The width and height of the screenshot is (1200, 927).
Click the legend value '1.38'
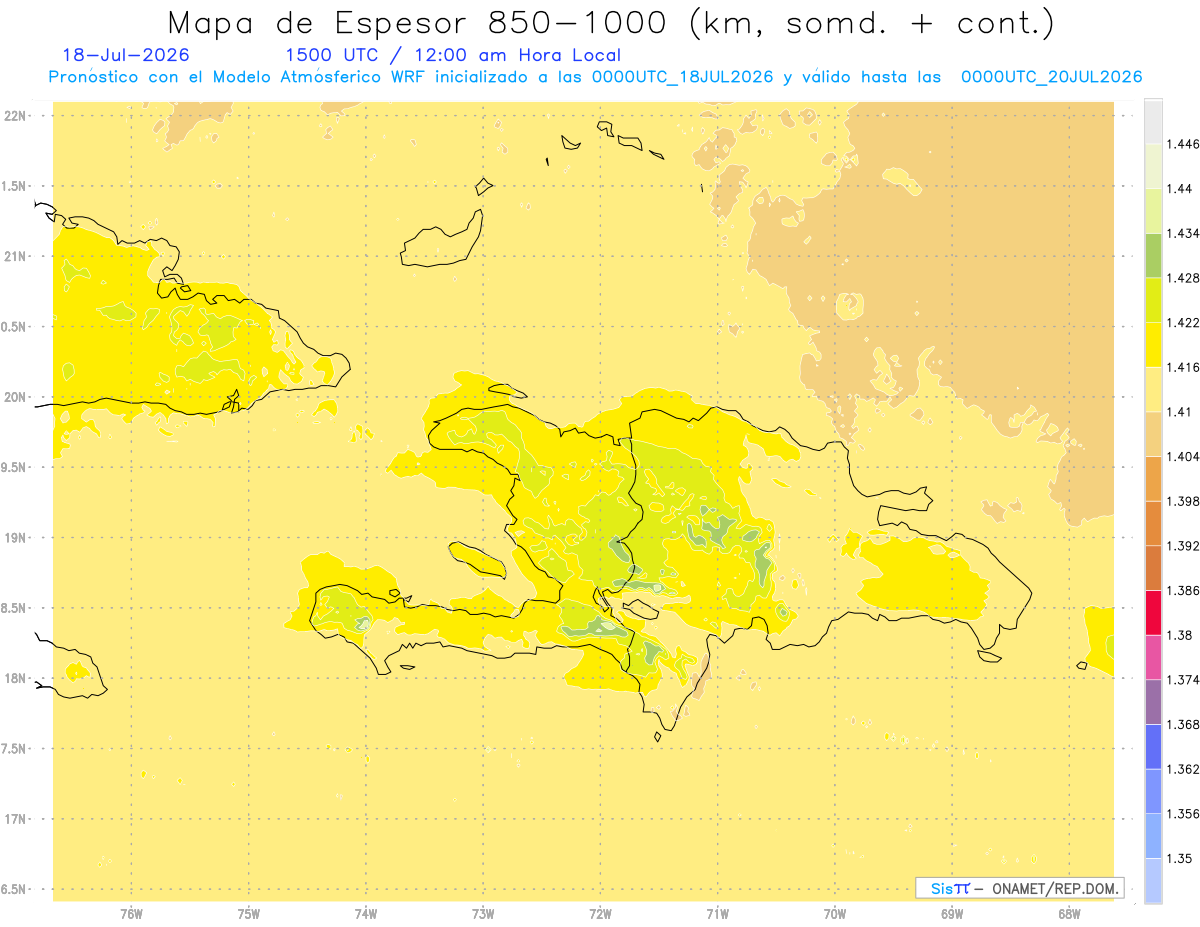pyautogui.click(x=1179, y=635)
